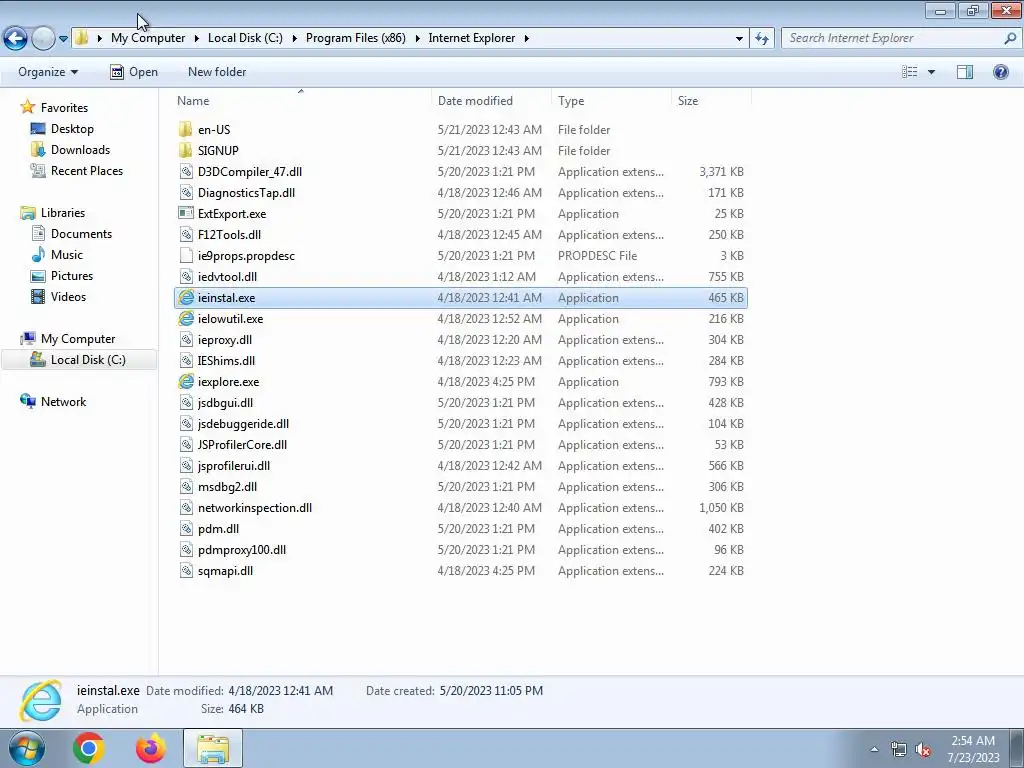Select jsdbgui.dll file name
Viewport: 1024px width, 768px height.
click(225, 402)
